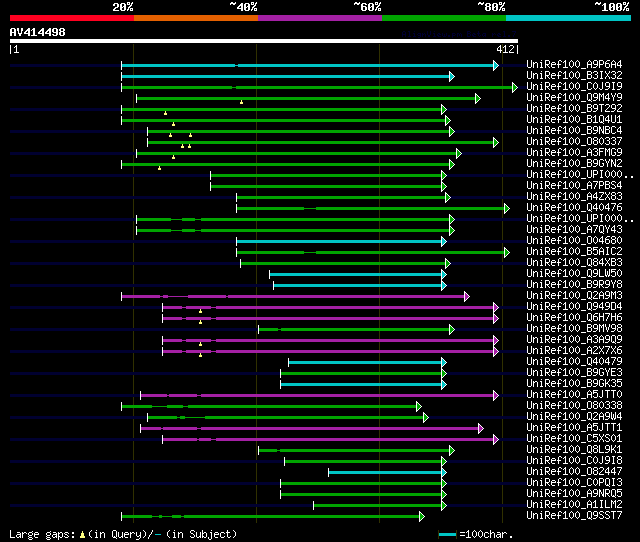
Task: Select label UniRef100_C0J9I8
Action: click(x=574, y=461)
